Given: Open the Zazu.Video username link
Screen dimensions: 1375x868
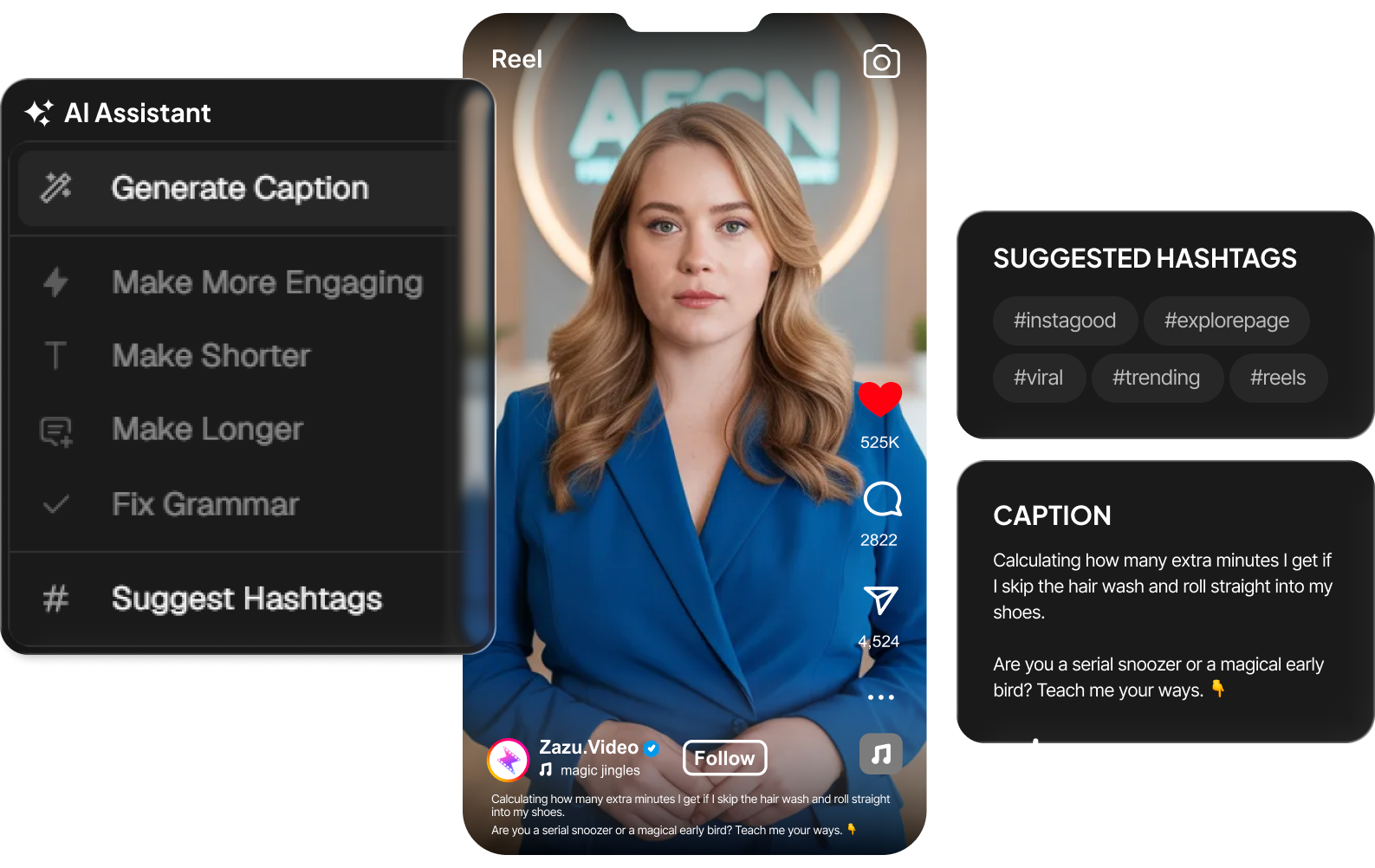Looking at the screenshot, I should tap(589, 748).
